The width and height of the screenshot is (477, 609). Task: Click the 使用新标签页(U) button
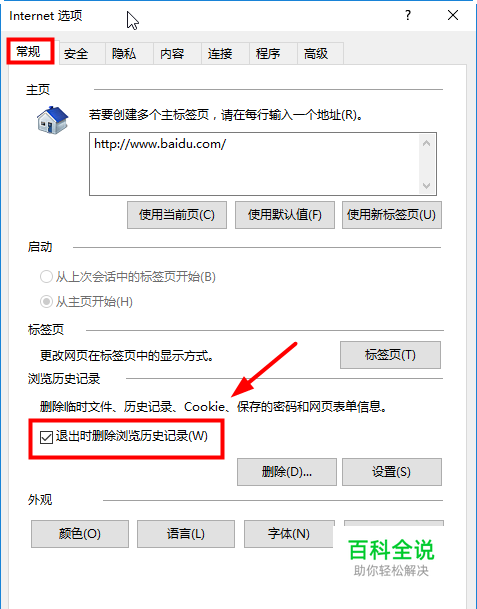coord(392,215)
